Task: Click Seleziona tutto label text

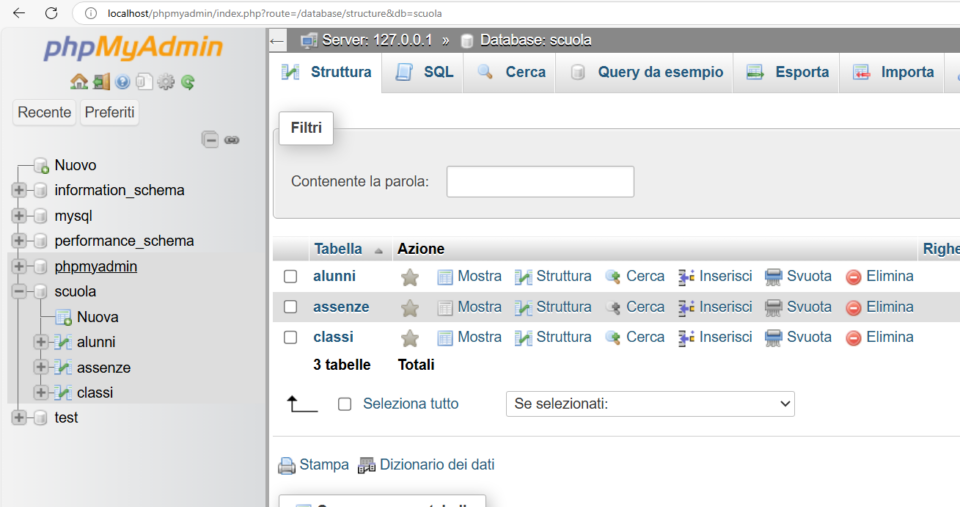Action: (411, 404)
